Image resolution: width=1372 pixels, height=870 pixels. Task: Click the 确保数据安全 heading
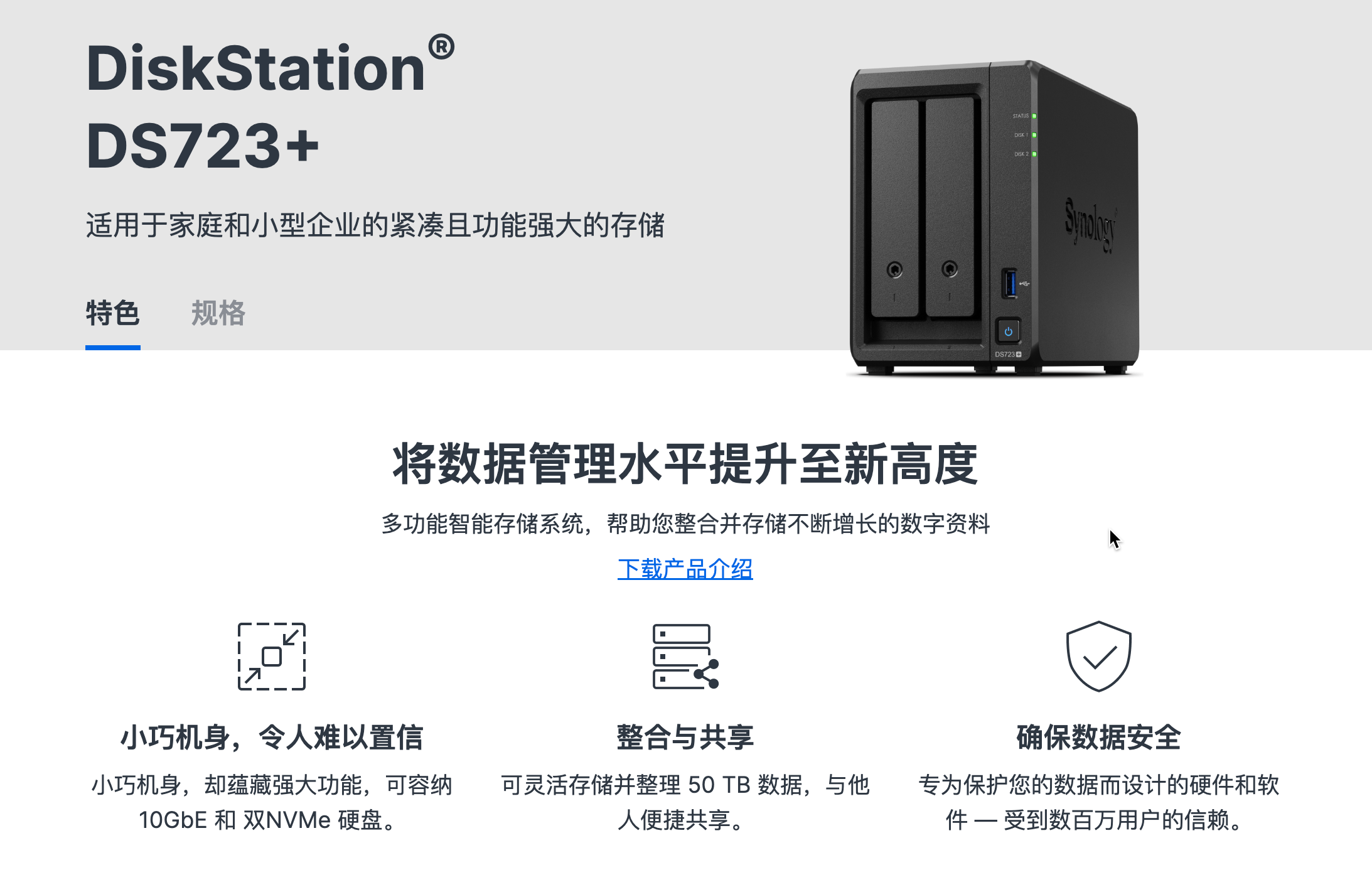pyautogui.click(x=1099, y=737)
